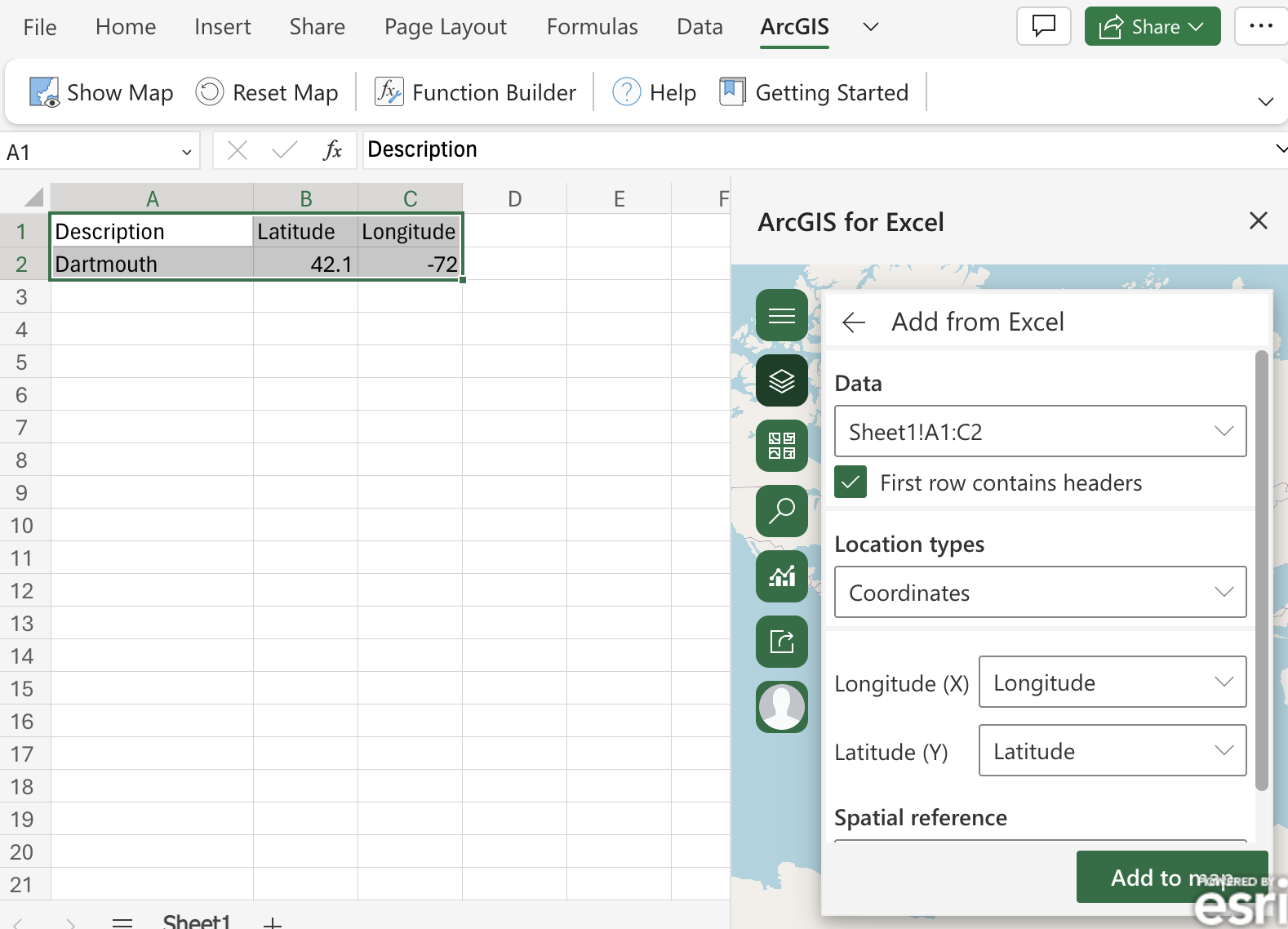The width and height of the screenshot is (1288, 929).
Task: Open the ArcGIS panel hamburger menu
Action: (x=782, y=315)
